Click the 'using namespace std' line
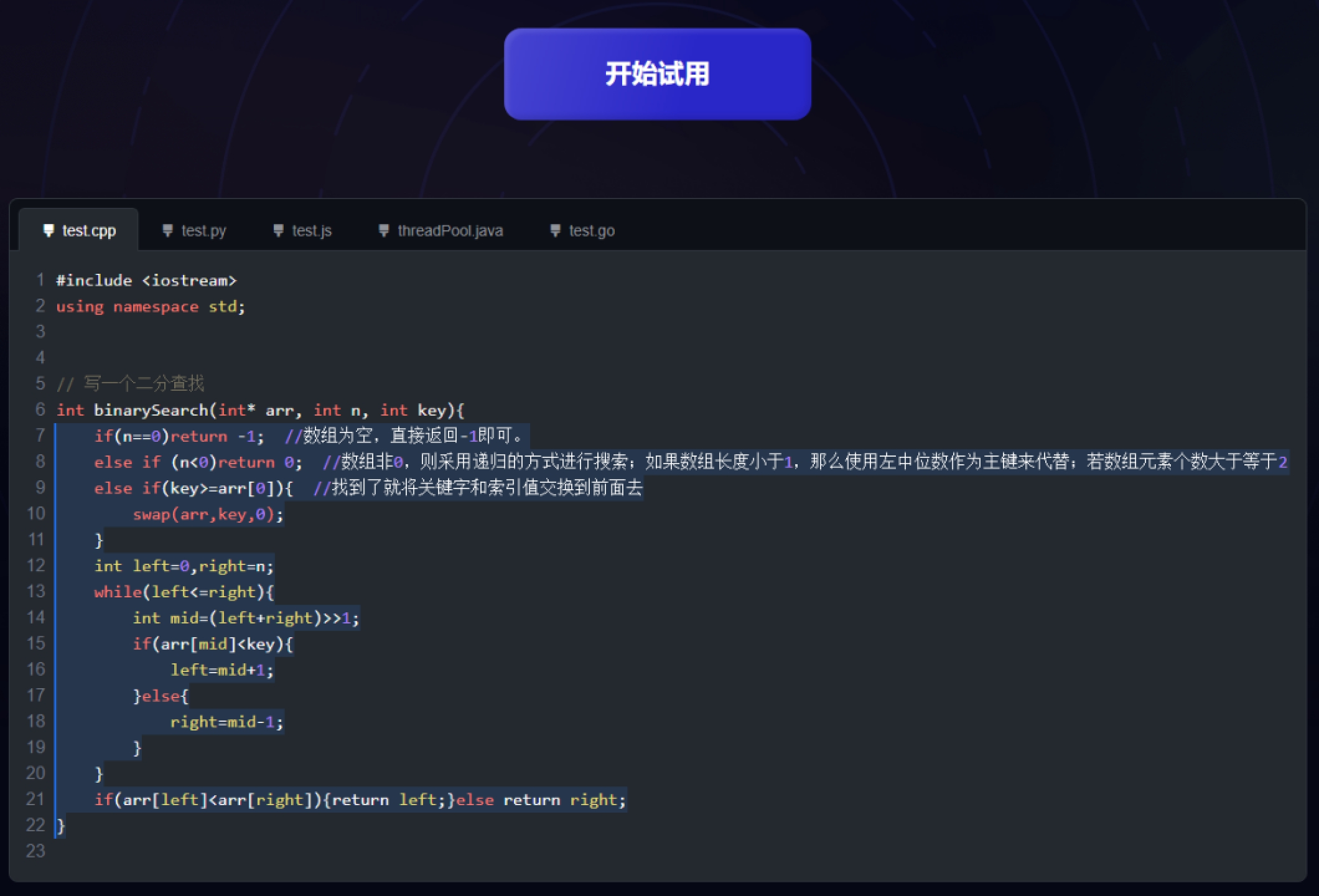1319x896 pixels. click(x=150, y=307)
